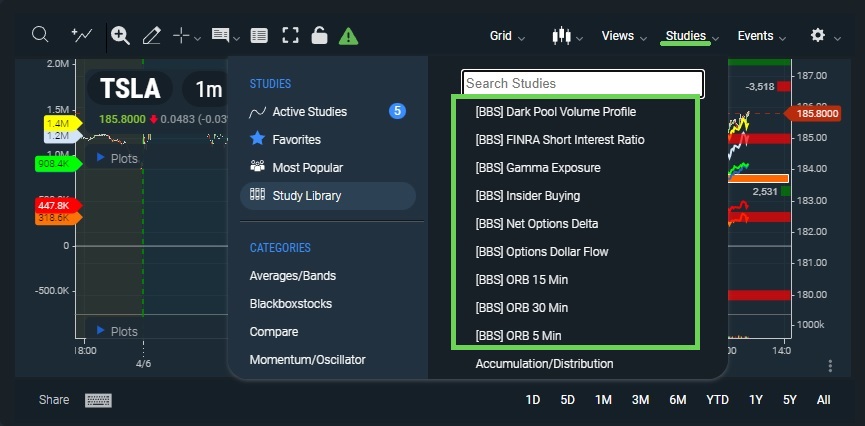Click the red 447.8K value tag
Viewport: 865px width, 426px height.
(58, 205)
